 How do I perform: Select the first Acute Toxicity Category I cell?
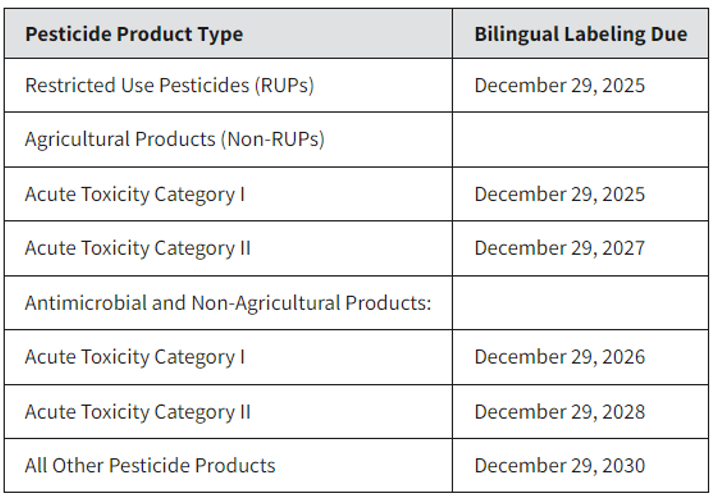(x=228, y=194)
